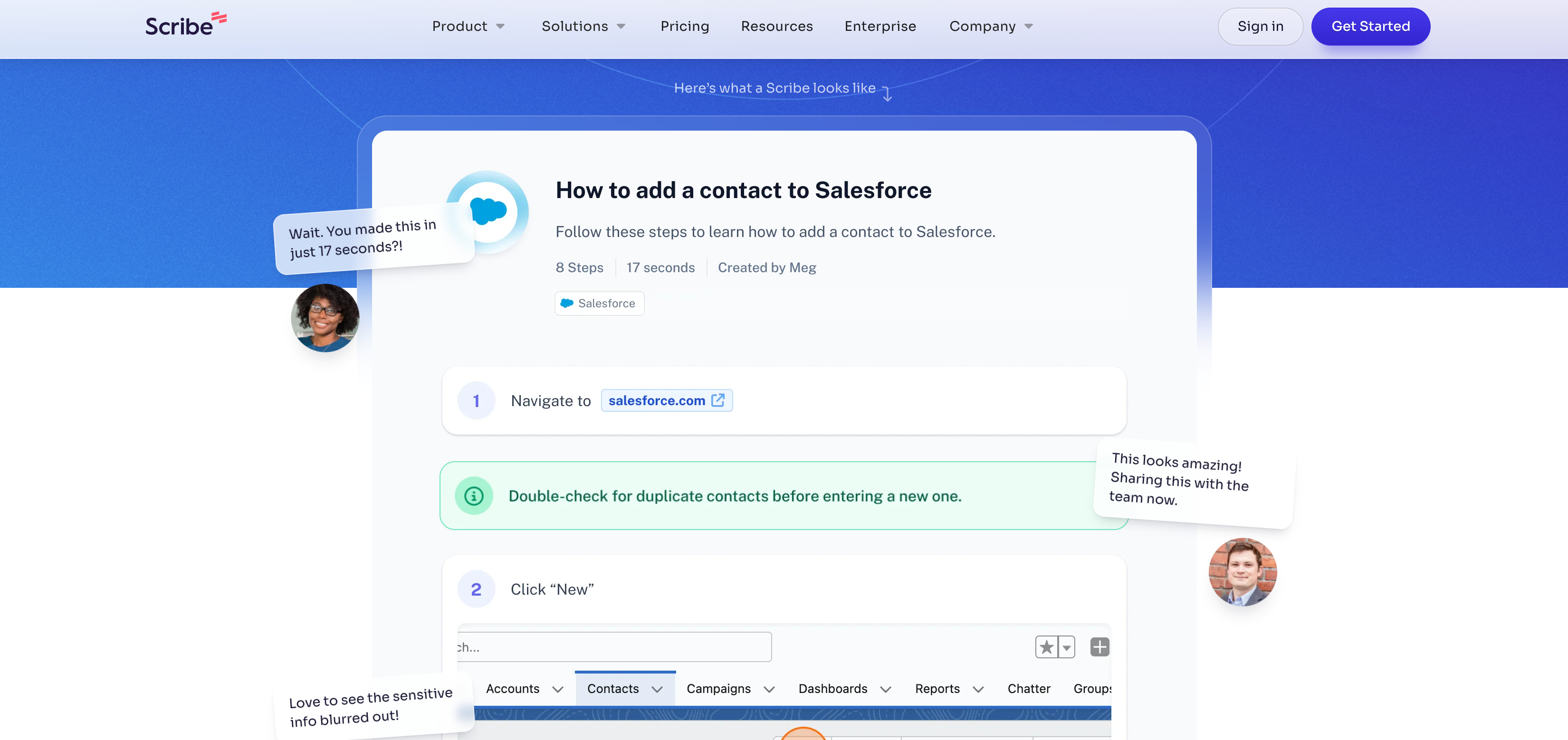Expand the Reports tab chevron
Screen dimensions: 1568x740
point(978,690)
